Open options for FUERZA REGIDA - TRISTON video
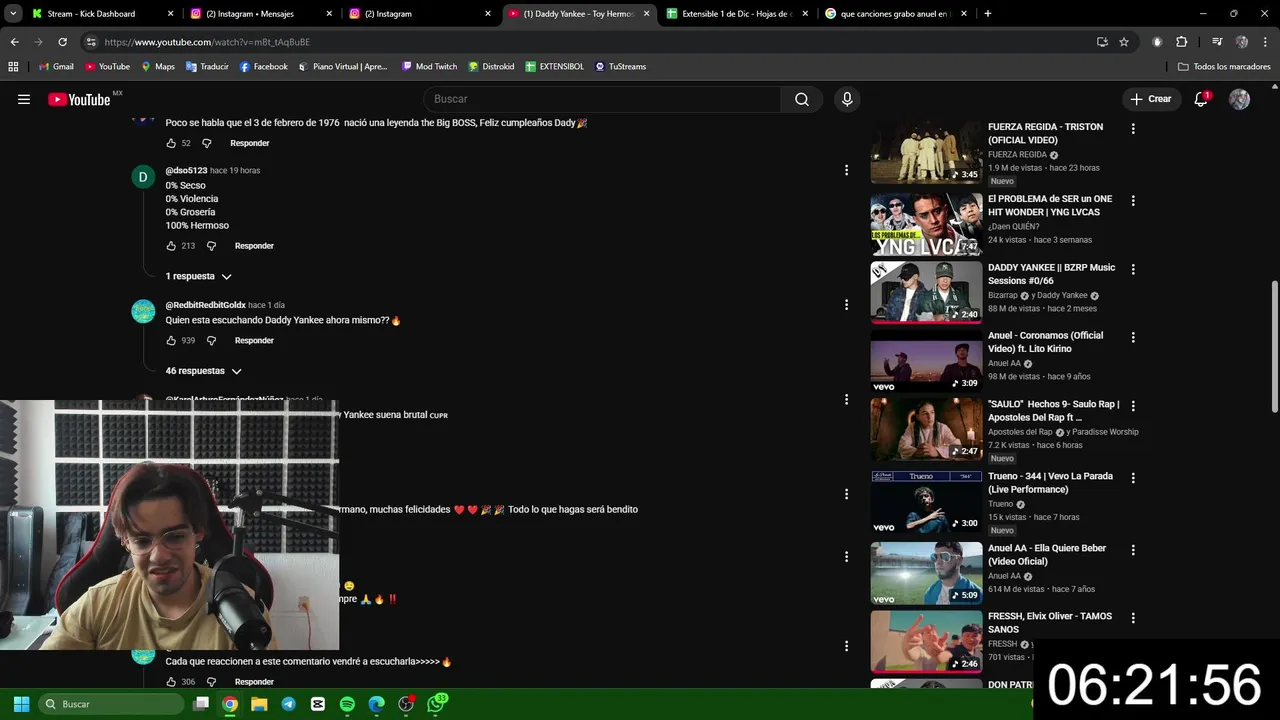 (1133, 129)
